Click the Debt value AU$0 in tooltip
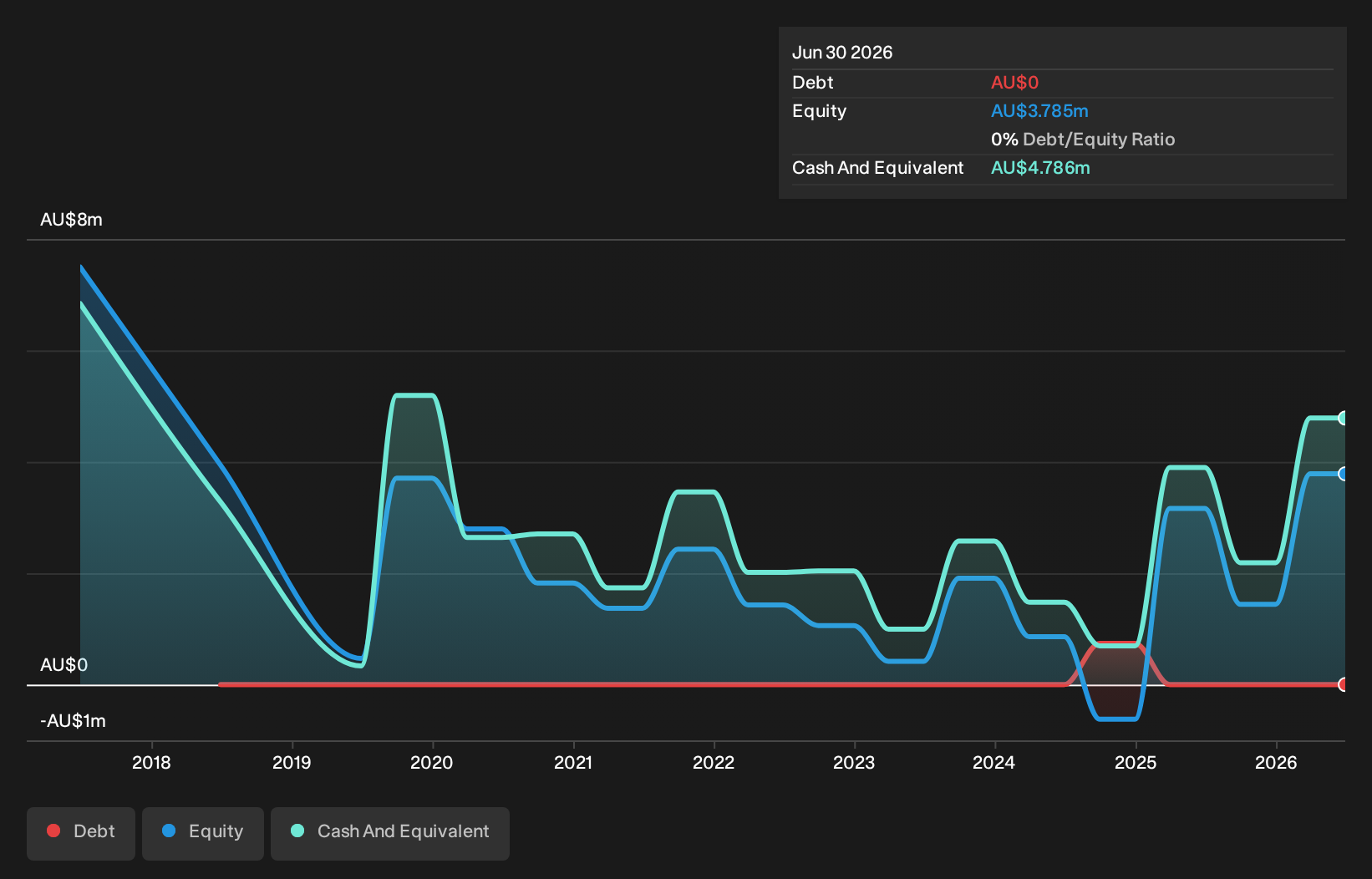The image size is (1372, 879). click(1014, 83)
